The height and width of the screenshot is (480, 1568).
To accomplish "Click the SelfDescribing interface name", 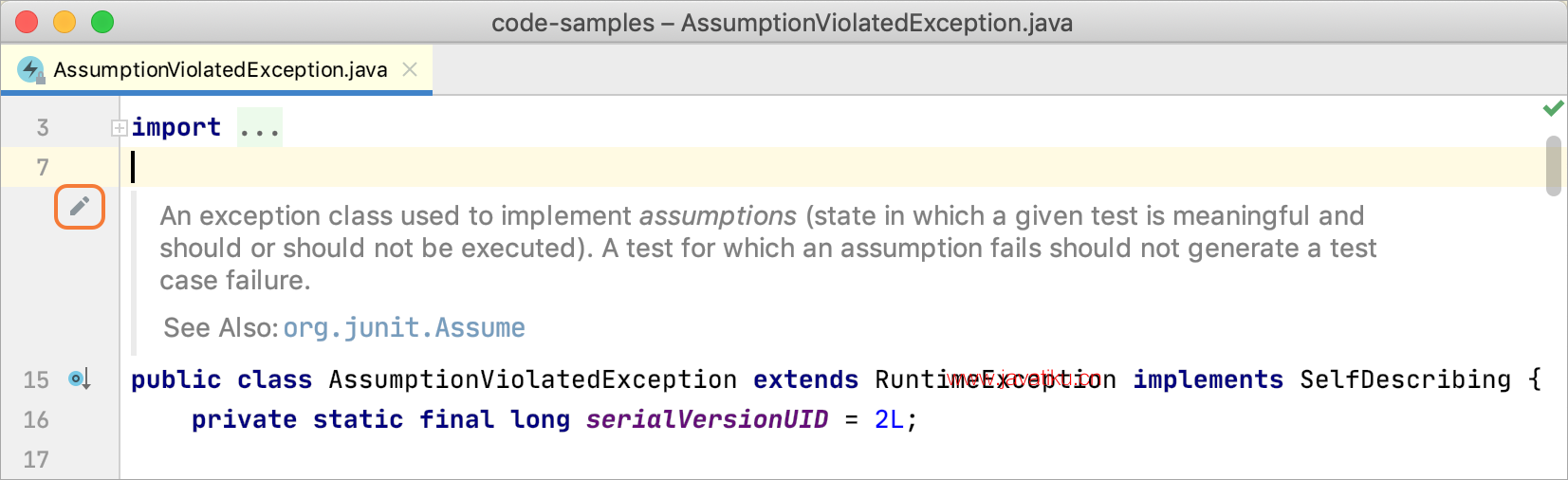I will click(1405, 379).
